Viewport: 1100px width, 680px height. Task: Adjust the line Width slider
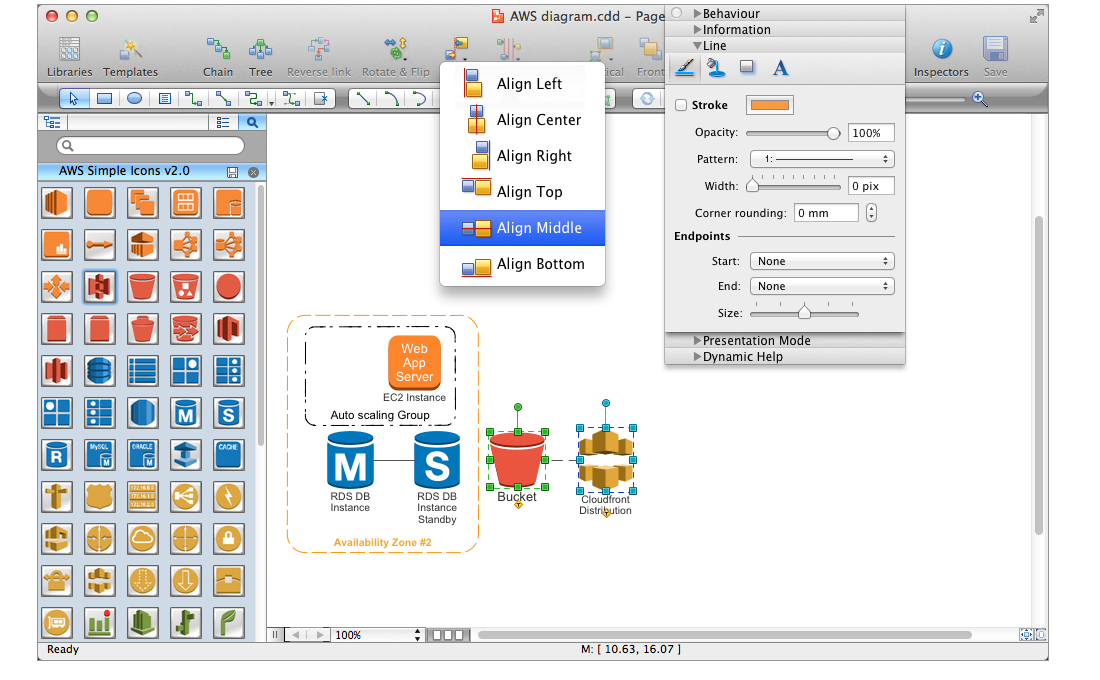tap(752, 186)
